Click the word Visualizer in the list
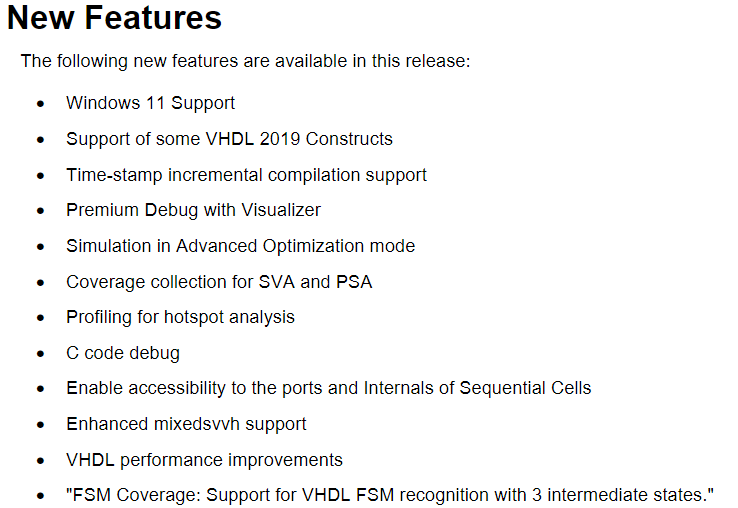Screen dimensions: 738x508 click(281, 210)
